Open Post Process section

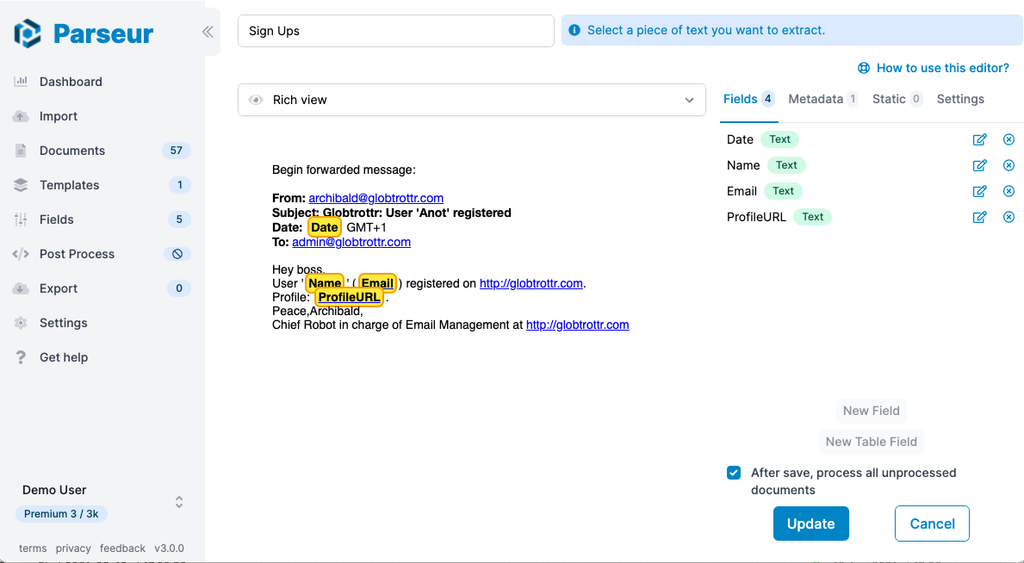click(76, 254)
